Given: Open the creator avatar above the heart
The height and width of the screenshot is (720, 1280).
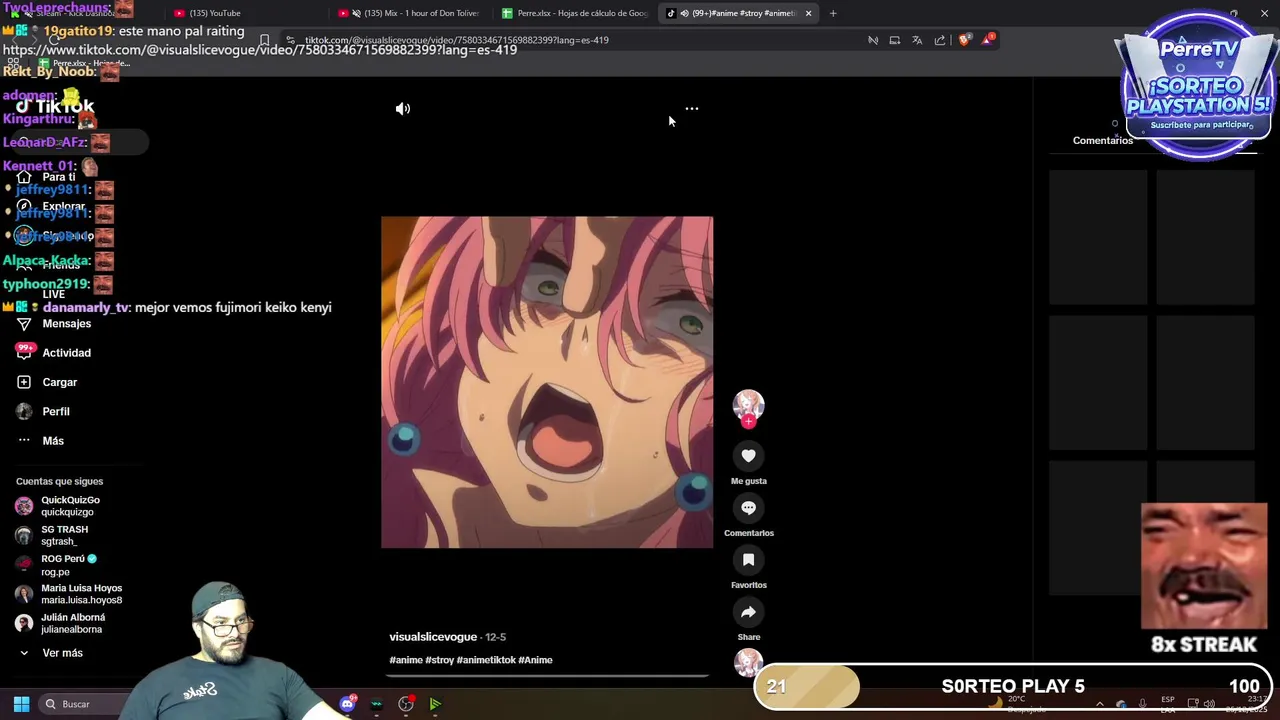Looking at the screenshot, I should coord(748,404).
